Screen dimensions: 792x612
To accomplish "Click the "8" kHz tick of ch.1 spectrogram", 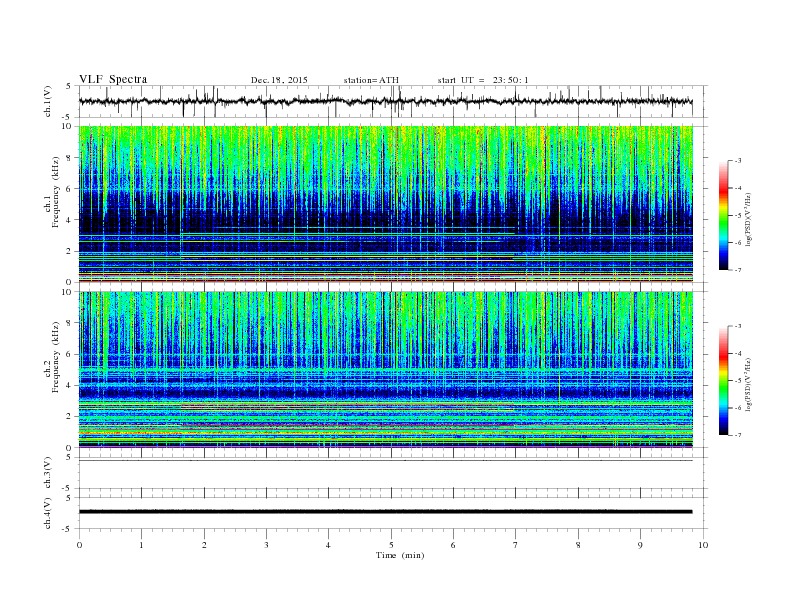I will point(69,158).
